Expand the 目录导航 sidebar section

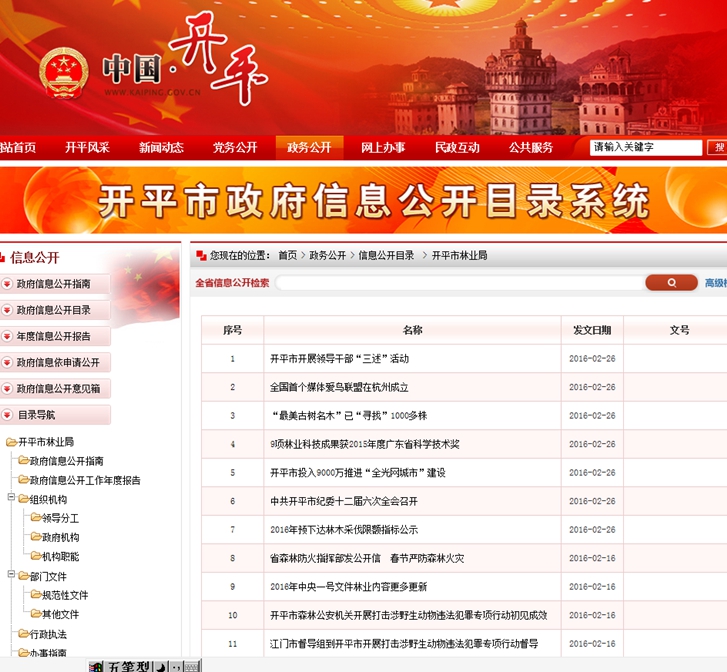pyautogui.click(x=8, y=414)
